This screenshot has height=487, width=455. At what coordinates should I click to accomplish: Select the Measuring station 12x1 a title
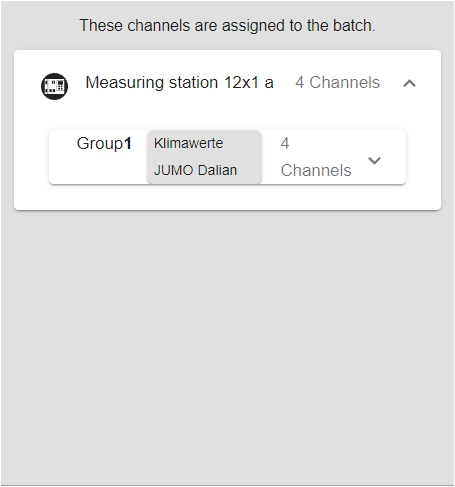click(x=179, y=83)
